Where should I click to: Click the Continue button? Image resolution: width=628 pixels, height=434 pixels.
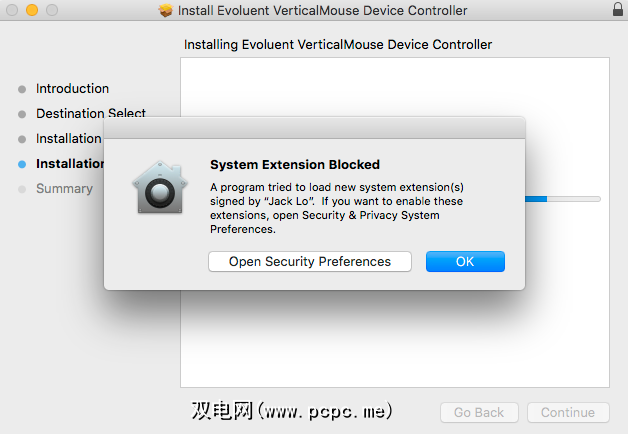568,412
